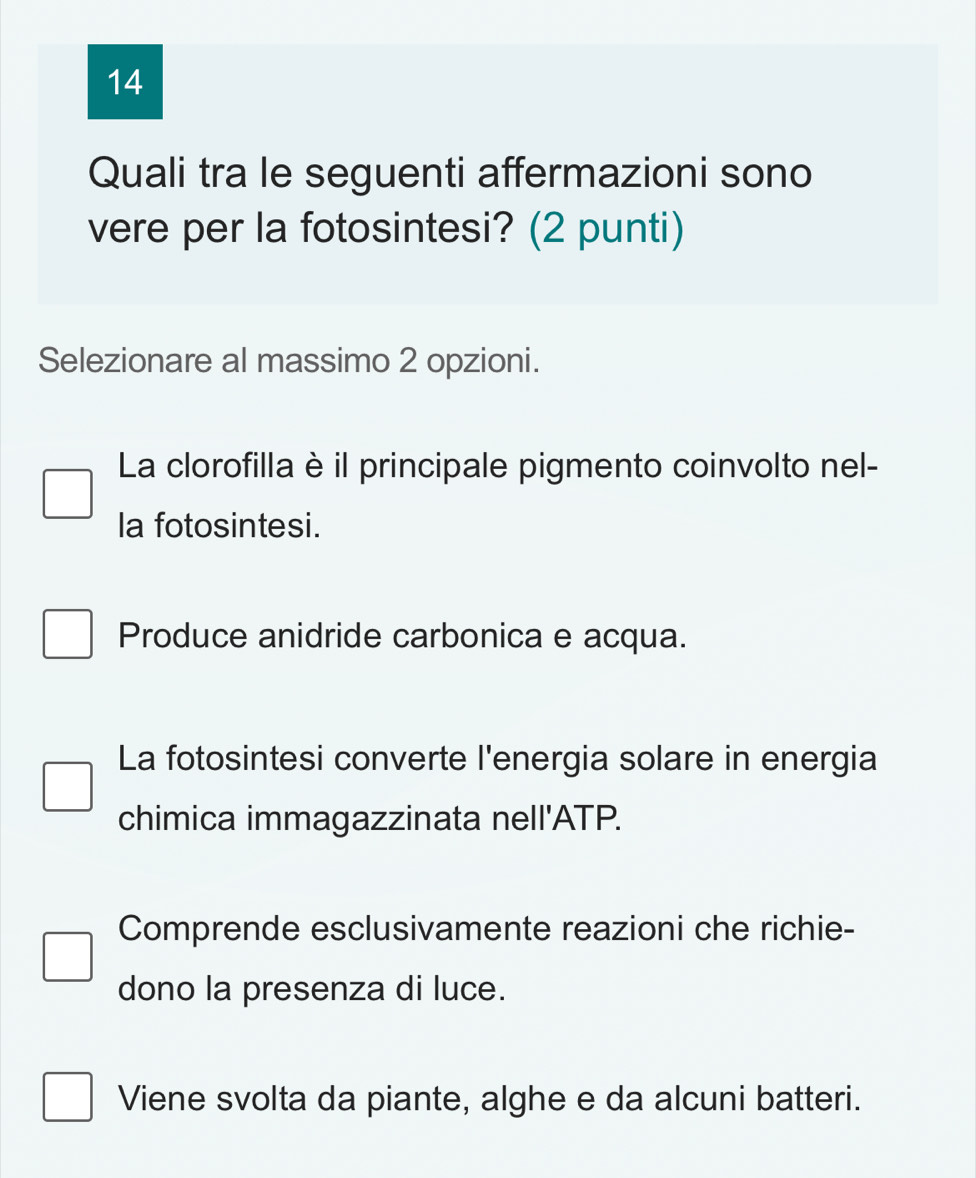This screenshot has width=976, height=1178.
Task: Toggle the "Viene svolta da piante" checkbox
Action: [x=68, y=1097]
